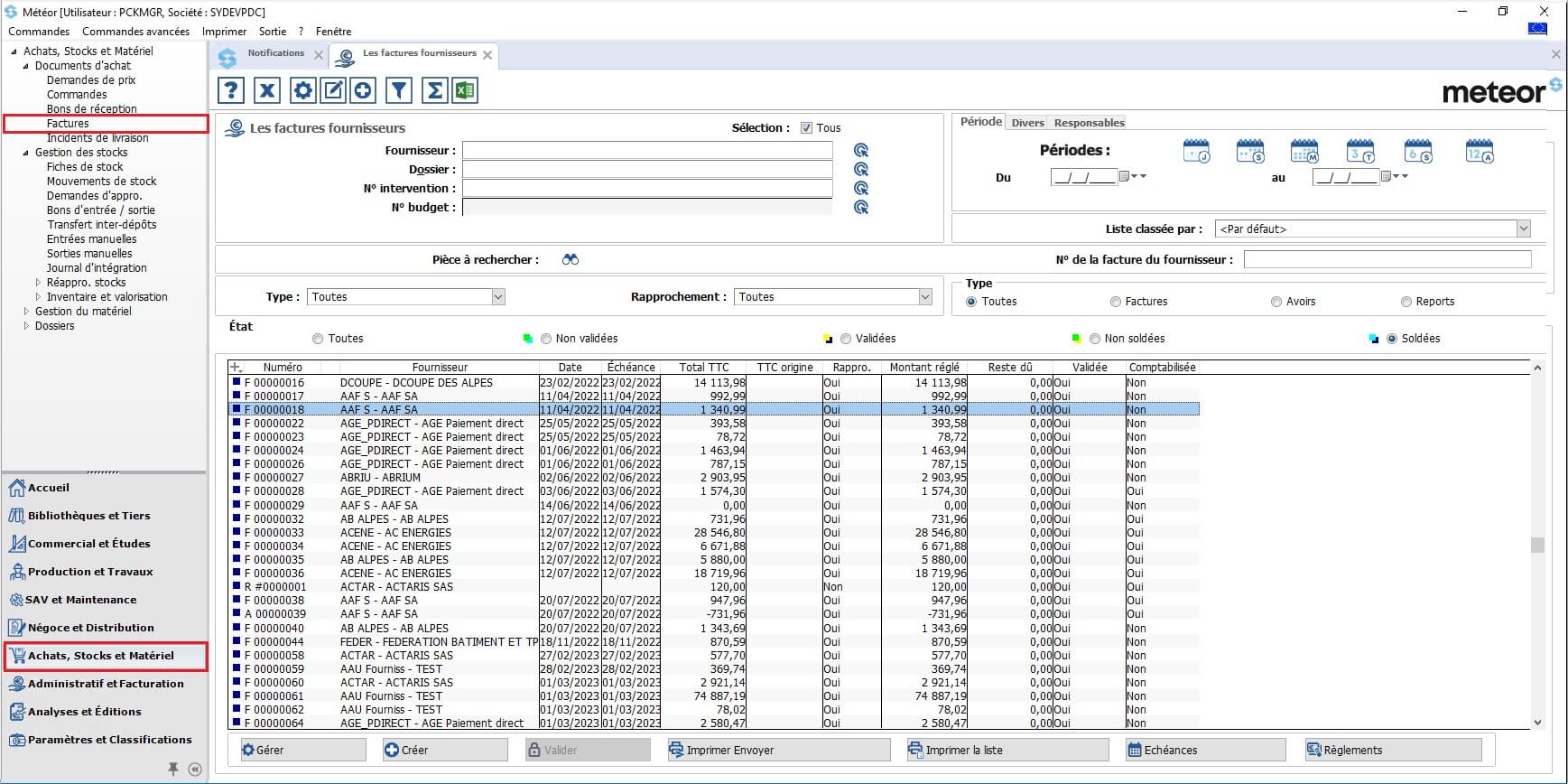Click the edit pencil toolbar icon

pyautogui.click(x=333, y=90)
